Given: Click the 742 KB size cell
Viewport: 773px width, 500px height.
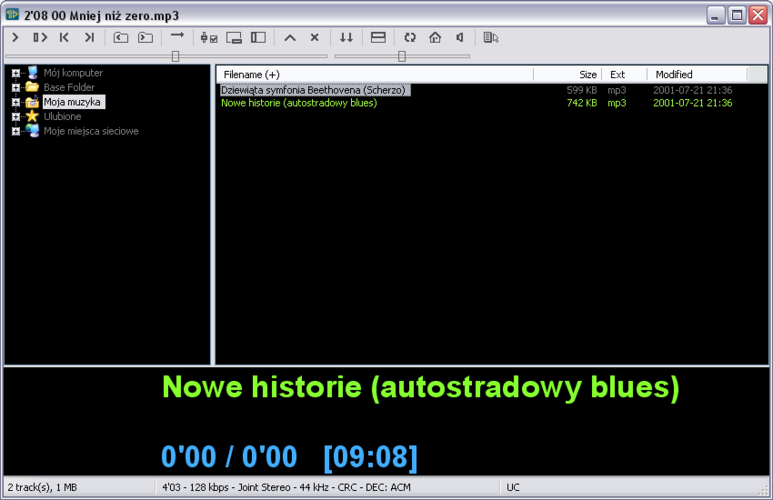Looking at the screenshot, I should click(x=582, y=103).
